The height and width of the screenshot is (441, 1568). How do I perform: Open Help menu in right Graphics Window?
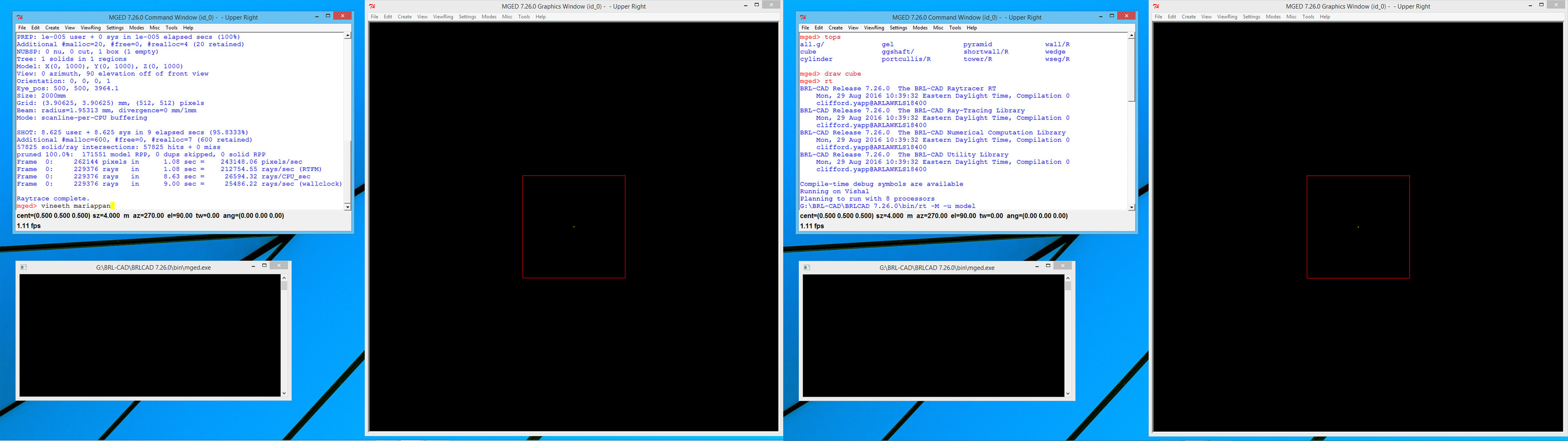[1324, 16]
